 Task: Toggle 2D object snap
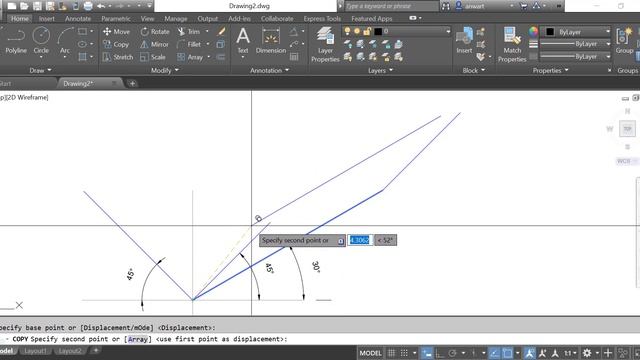507,353
